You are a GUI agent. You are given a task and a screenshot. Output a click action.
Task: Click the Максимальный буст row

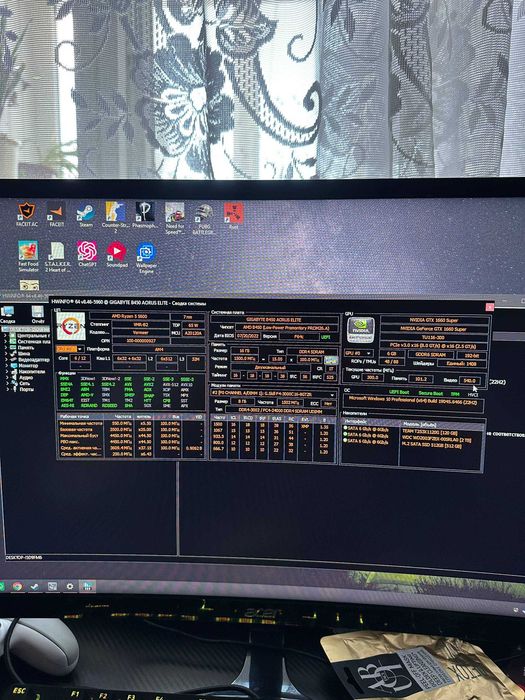click(131, 436)
